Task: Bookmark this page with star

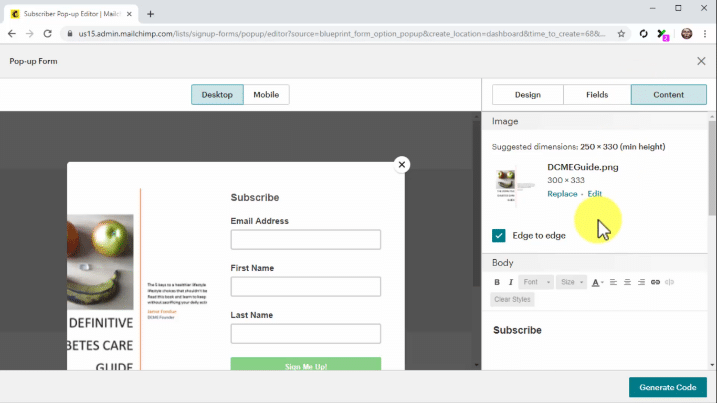Action: click(621, 33)
